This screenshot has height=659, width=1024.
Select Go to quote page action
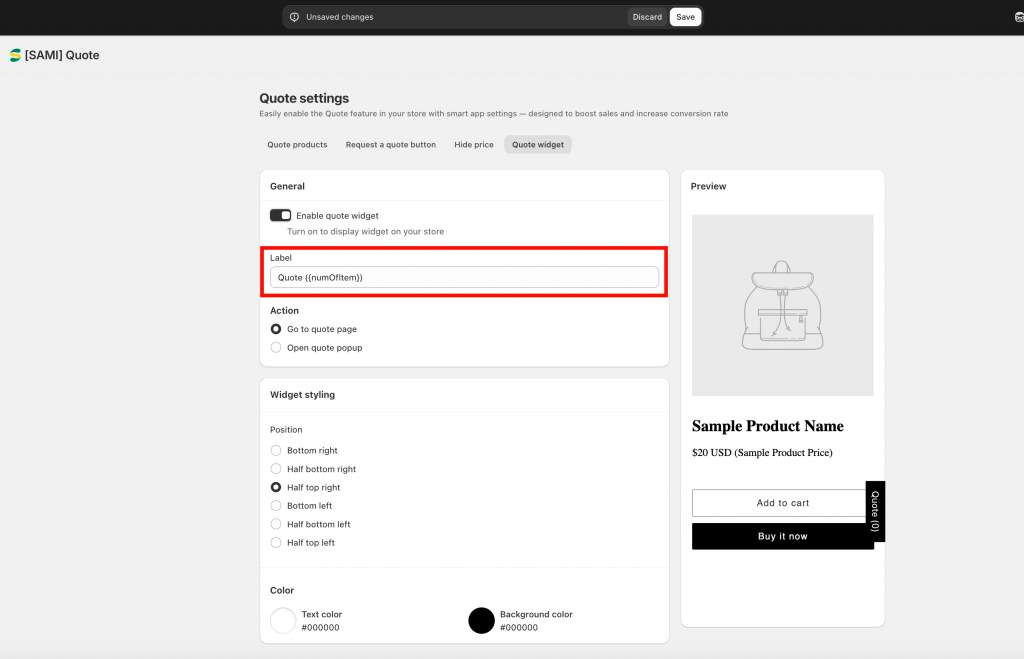pyautogui.click(x=276, y=329)
